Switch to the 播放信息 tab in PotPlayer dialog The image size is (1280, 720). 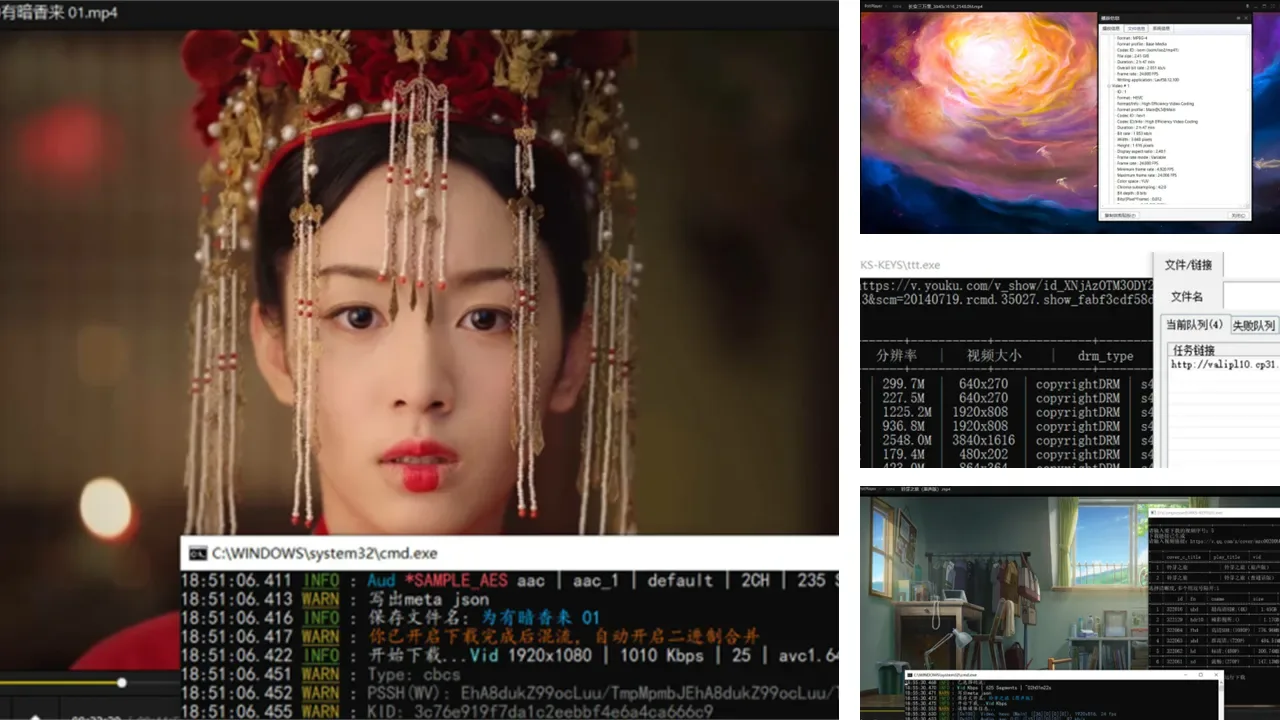point(1111,29)
